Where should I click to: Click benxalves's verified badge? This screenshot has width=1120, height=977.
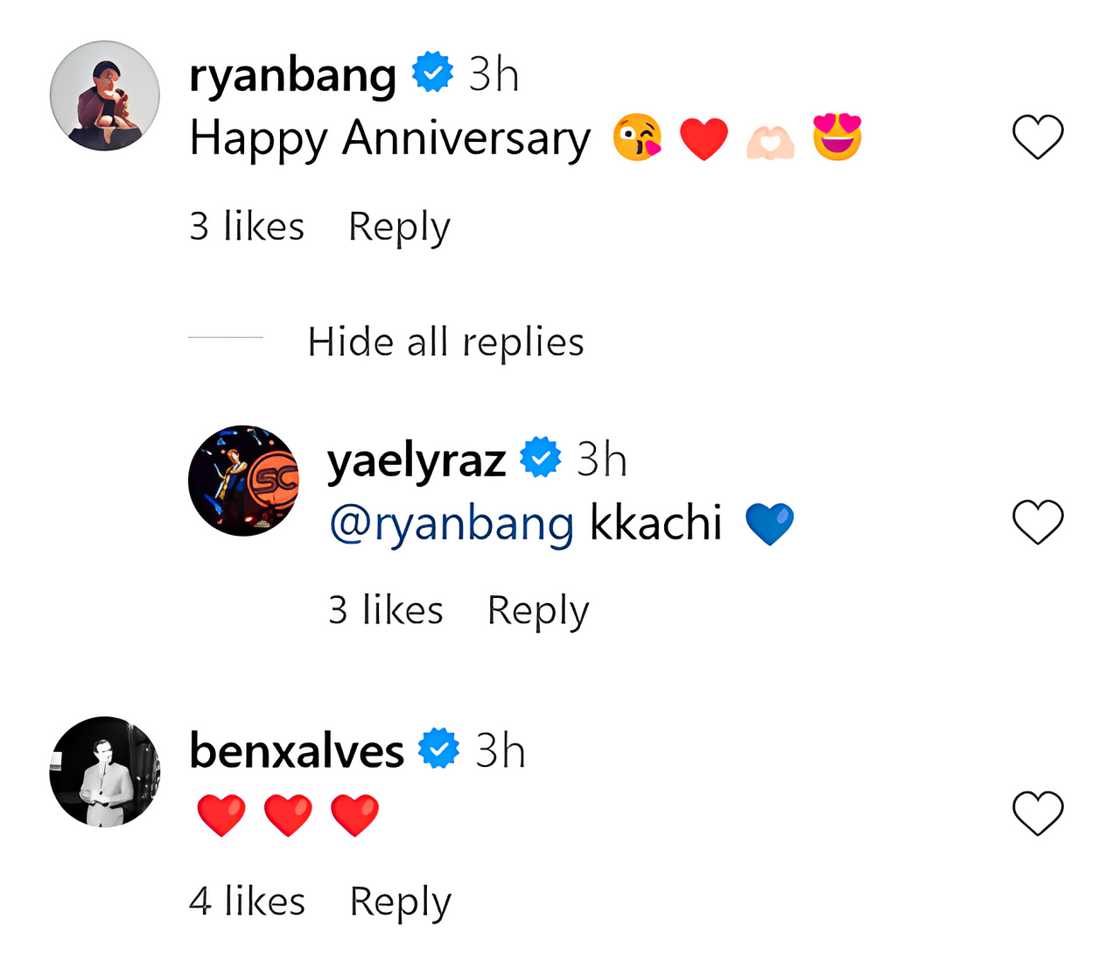pos(438,751)
